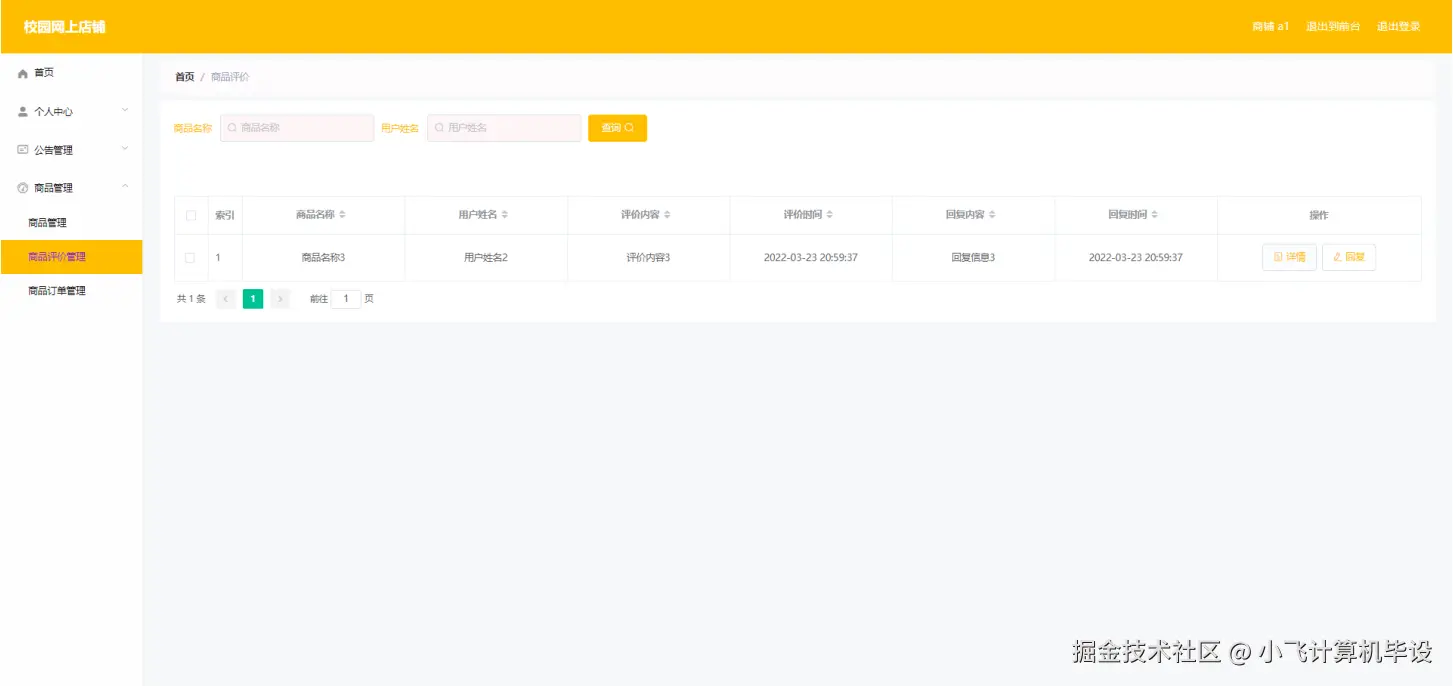Screen dimensions: 1453x686
Task: Click the 索引 column header
Action: [225, 216]
